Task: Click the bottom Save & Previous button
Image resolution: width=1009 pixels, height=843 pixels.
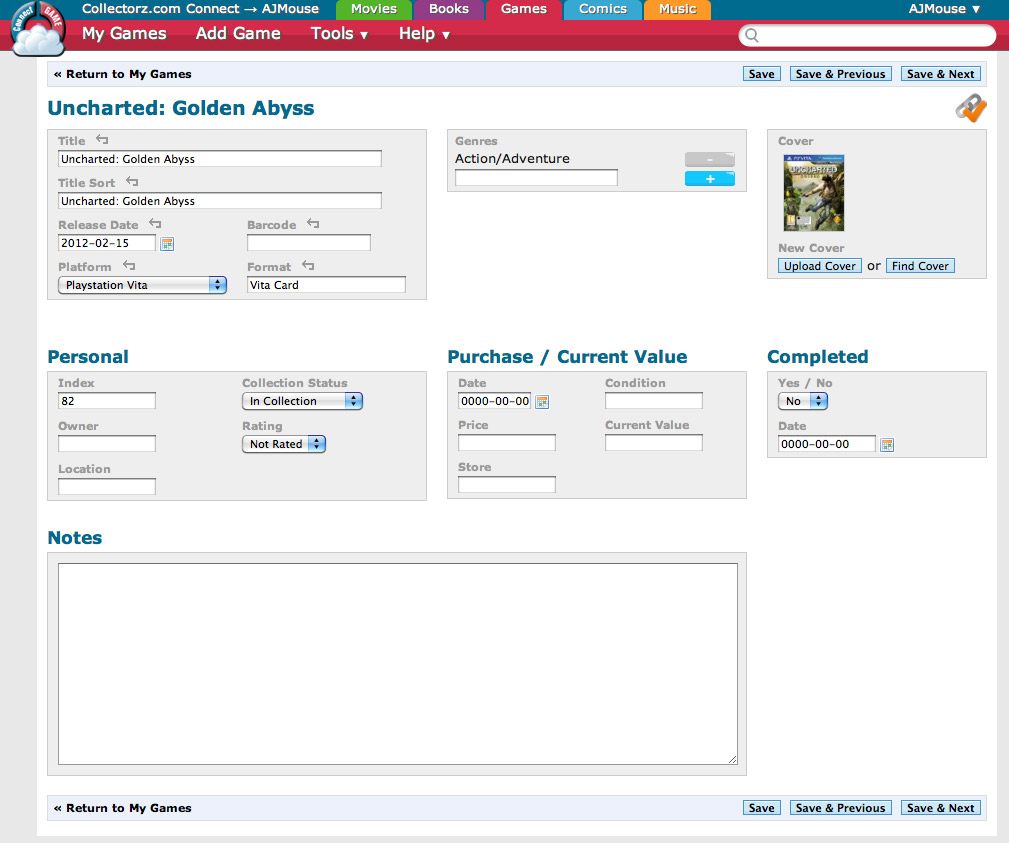Action: point(840,808)
